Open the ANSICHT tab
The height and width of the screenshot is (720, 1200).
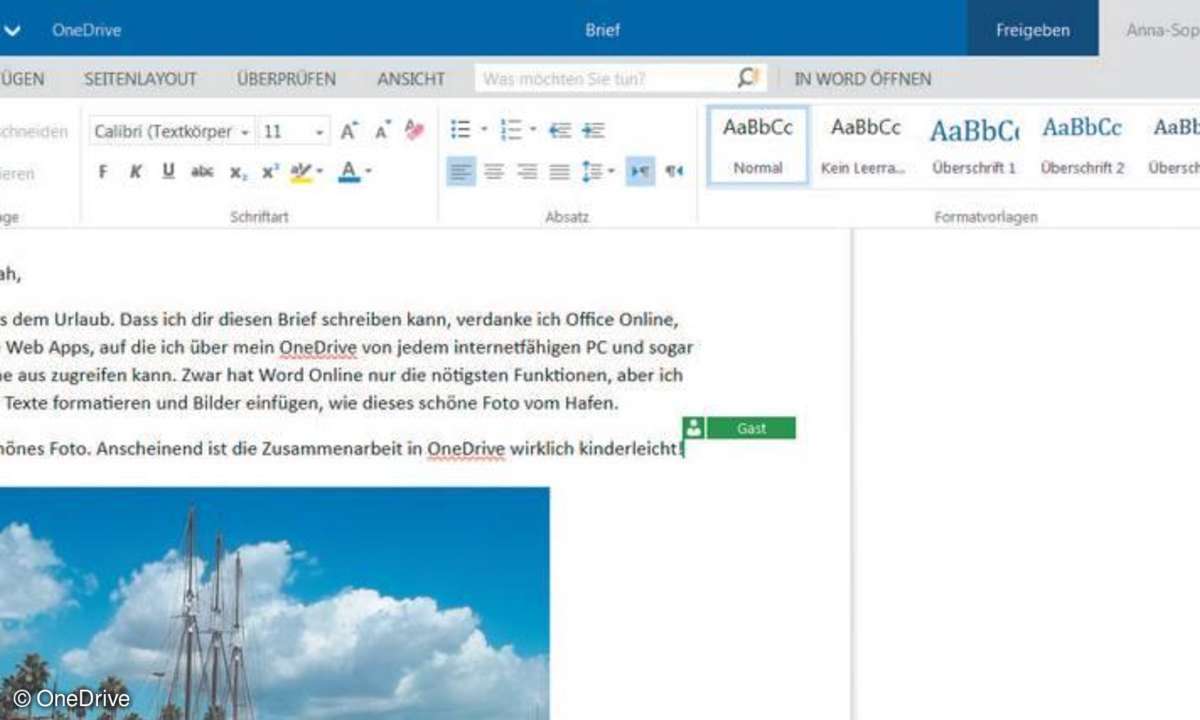pos(410,78)
